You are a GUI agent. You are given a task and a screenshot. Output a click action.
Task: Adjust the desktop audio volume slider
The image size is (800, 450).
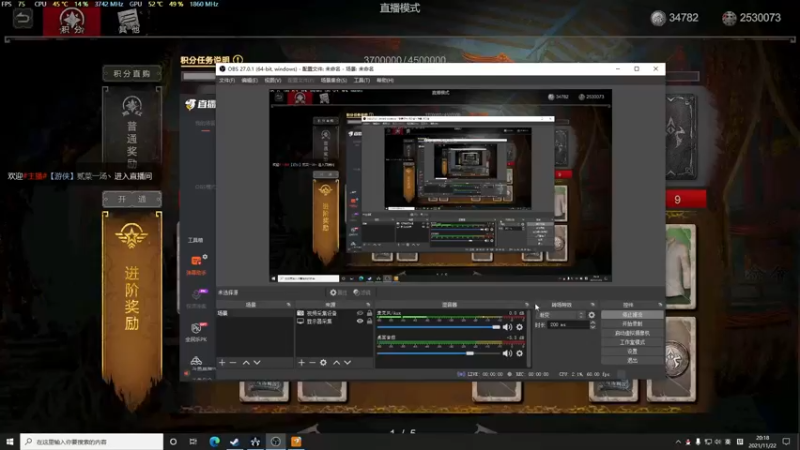click(x=439, y=353)
